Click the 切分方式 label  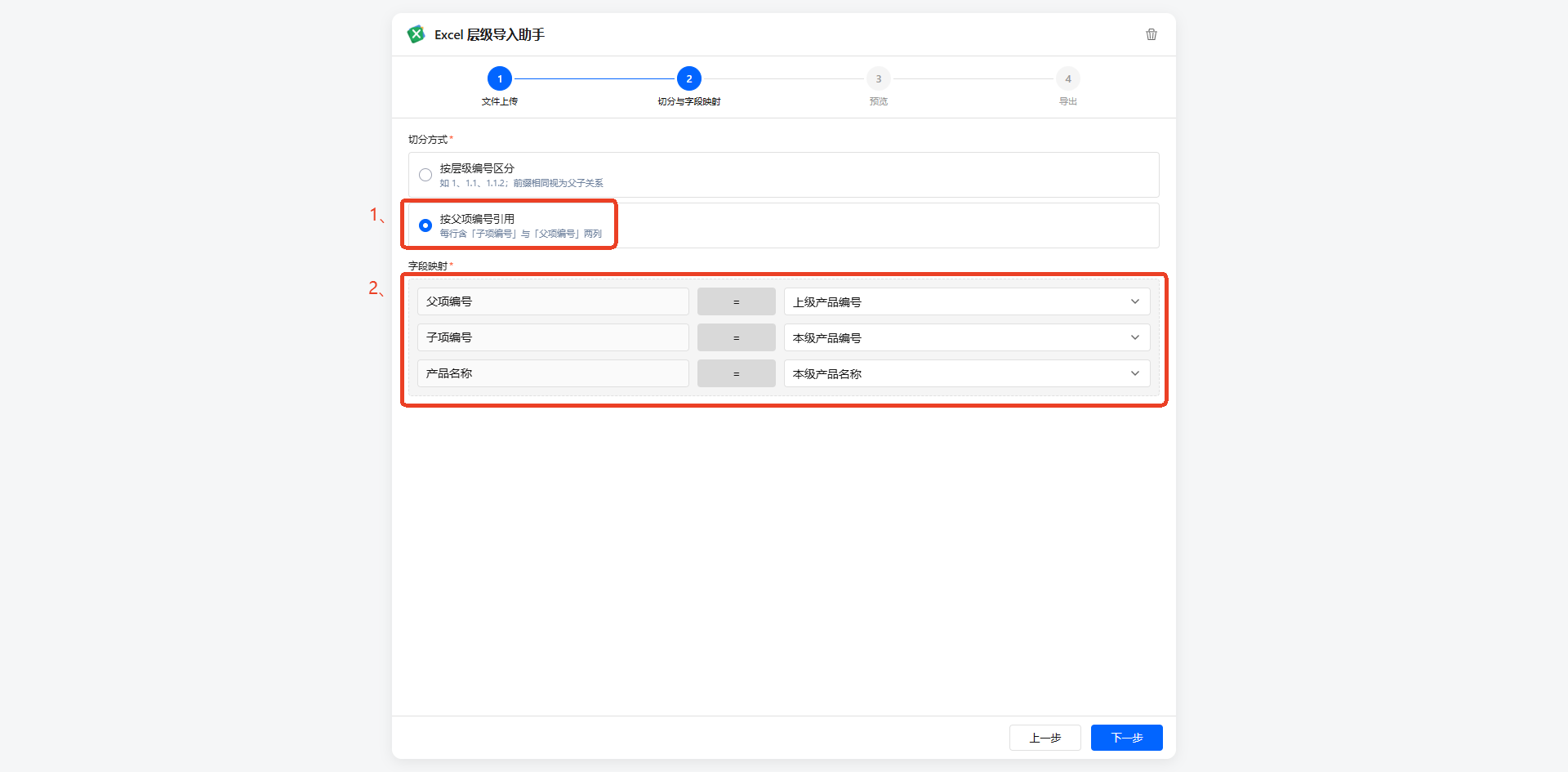pos(428,140)
